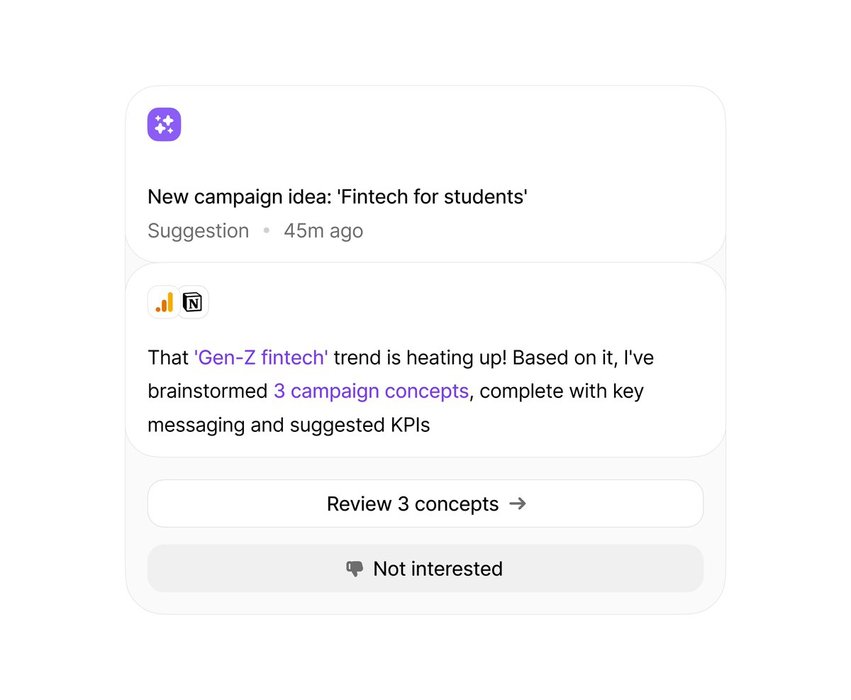This screenshot has width=851, height=700.
Task: Click the 'Review 3 concepts' button label
Action: [x=412, y=504]
